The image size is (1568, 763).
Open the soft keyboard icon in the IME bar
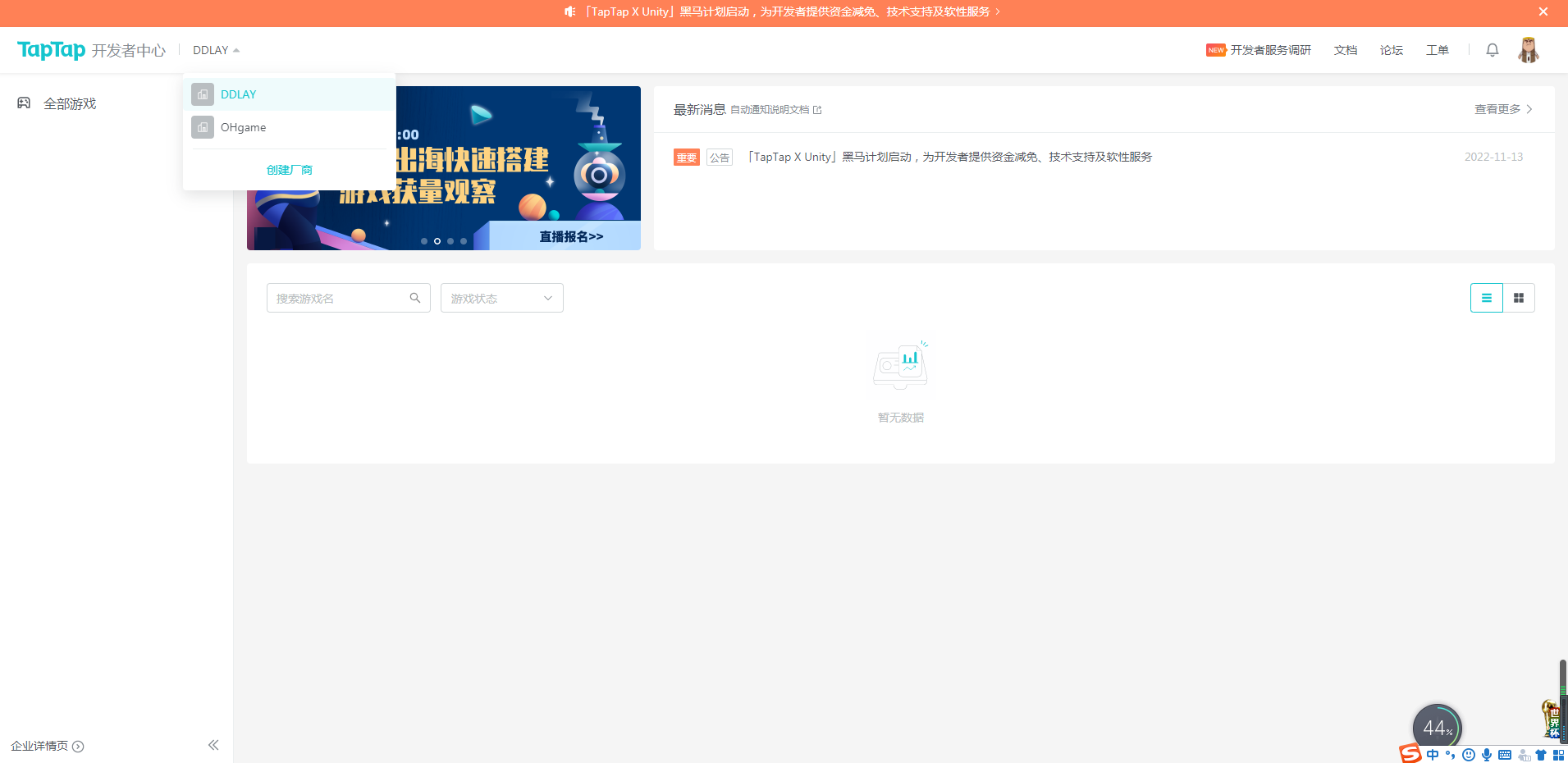click(1505, 755)
